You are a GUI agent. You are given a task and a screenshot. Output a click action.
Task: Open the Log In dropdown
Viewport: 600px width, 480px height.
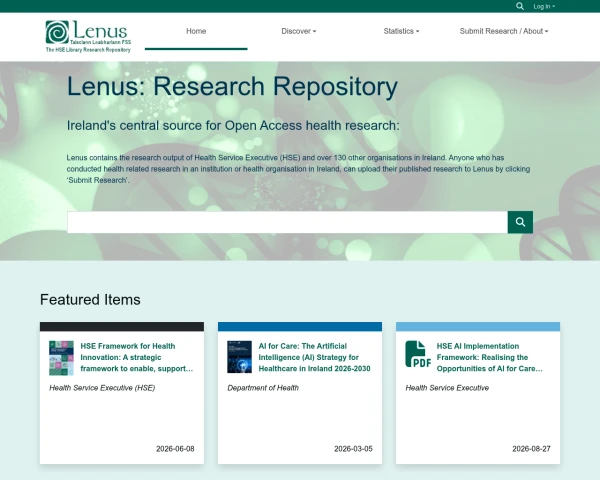pyautogui.click(x=544, y=7)
